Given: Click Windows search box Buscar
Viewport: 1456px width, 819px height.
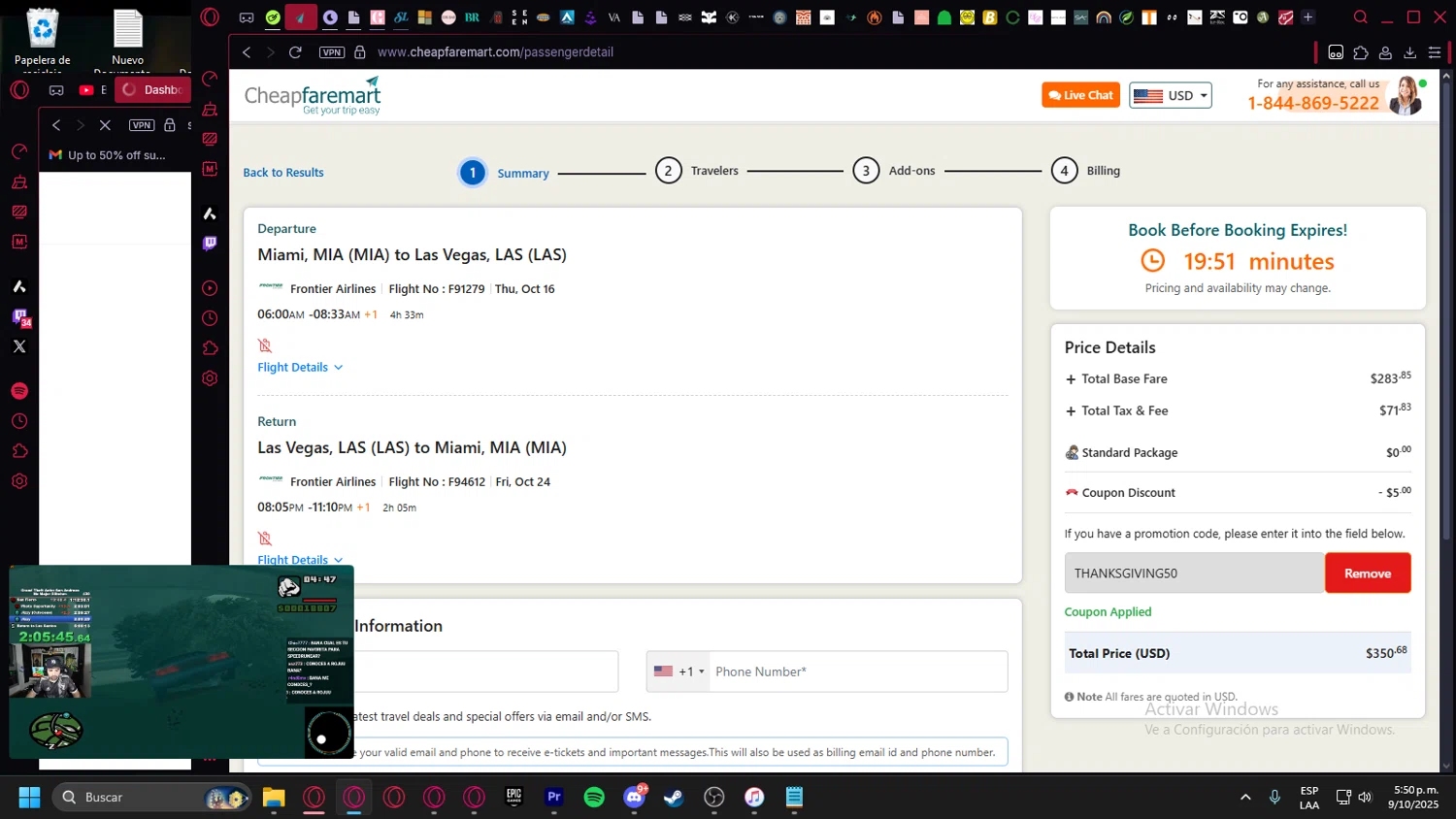Looking at the screenshot, I should pos(151,798).
